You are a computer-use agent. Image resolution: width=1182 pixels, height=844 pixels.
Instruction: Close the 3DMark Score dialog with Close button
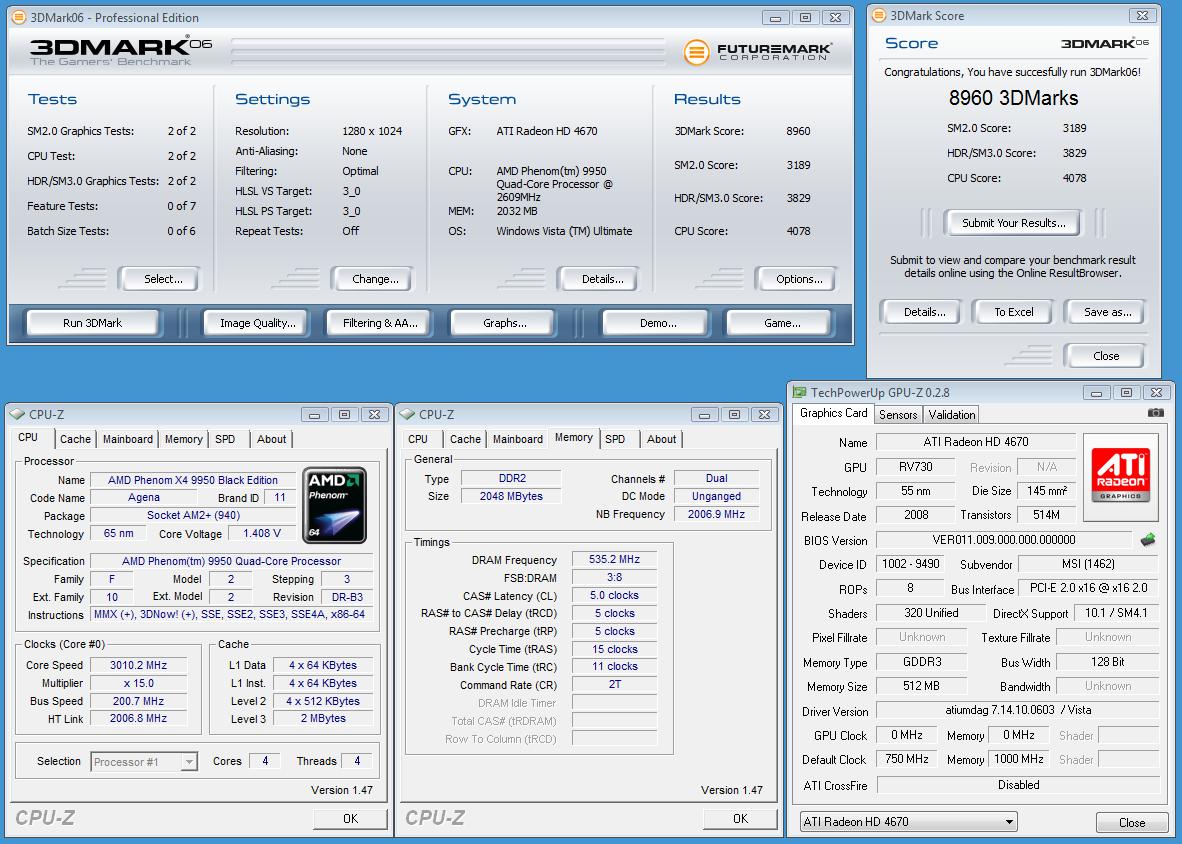point(1106,356)
